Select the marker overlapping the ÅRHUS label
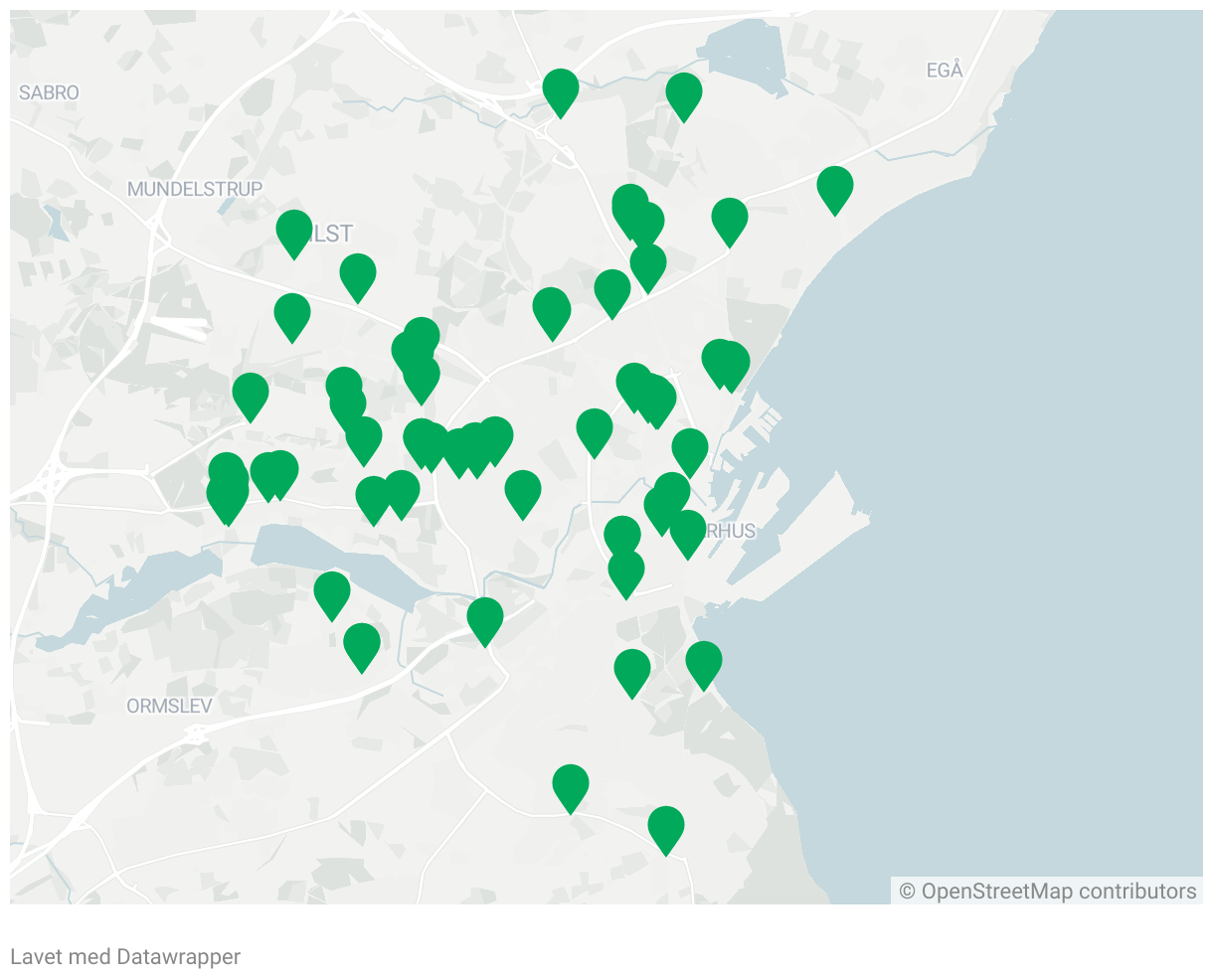The height and width of the screenshot is (980, 1213). tap(687, 531)
